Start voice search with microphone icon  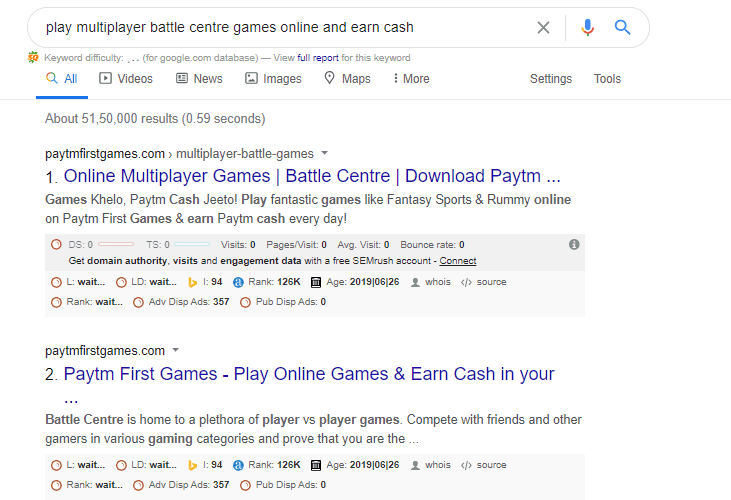point(587,27)
